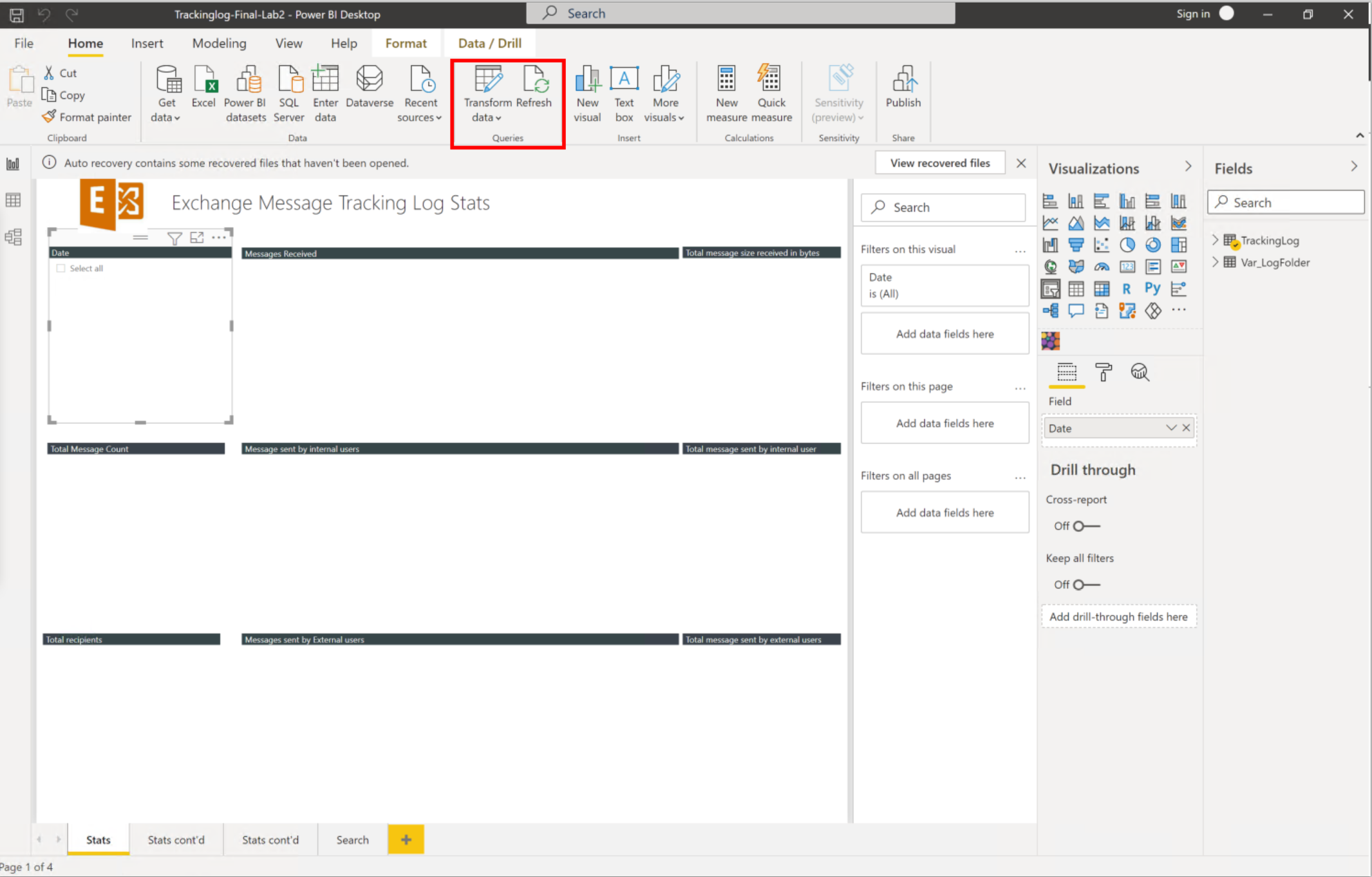Select the pie chart visualization icon
The image size is (1372, 877).
pyautogui.click(x=1128, y=245)
